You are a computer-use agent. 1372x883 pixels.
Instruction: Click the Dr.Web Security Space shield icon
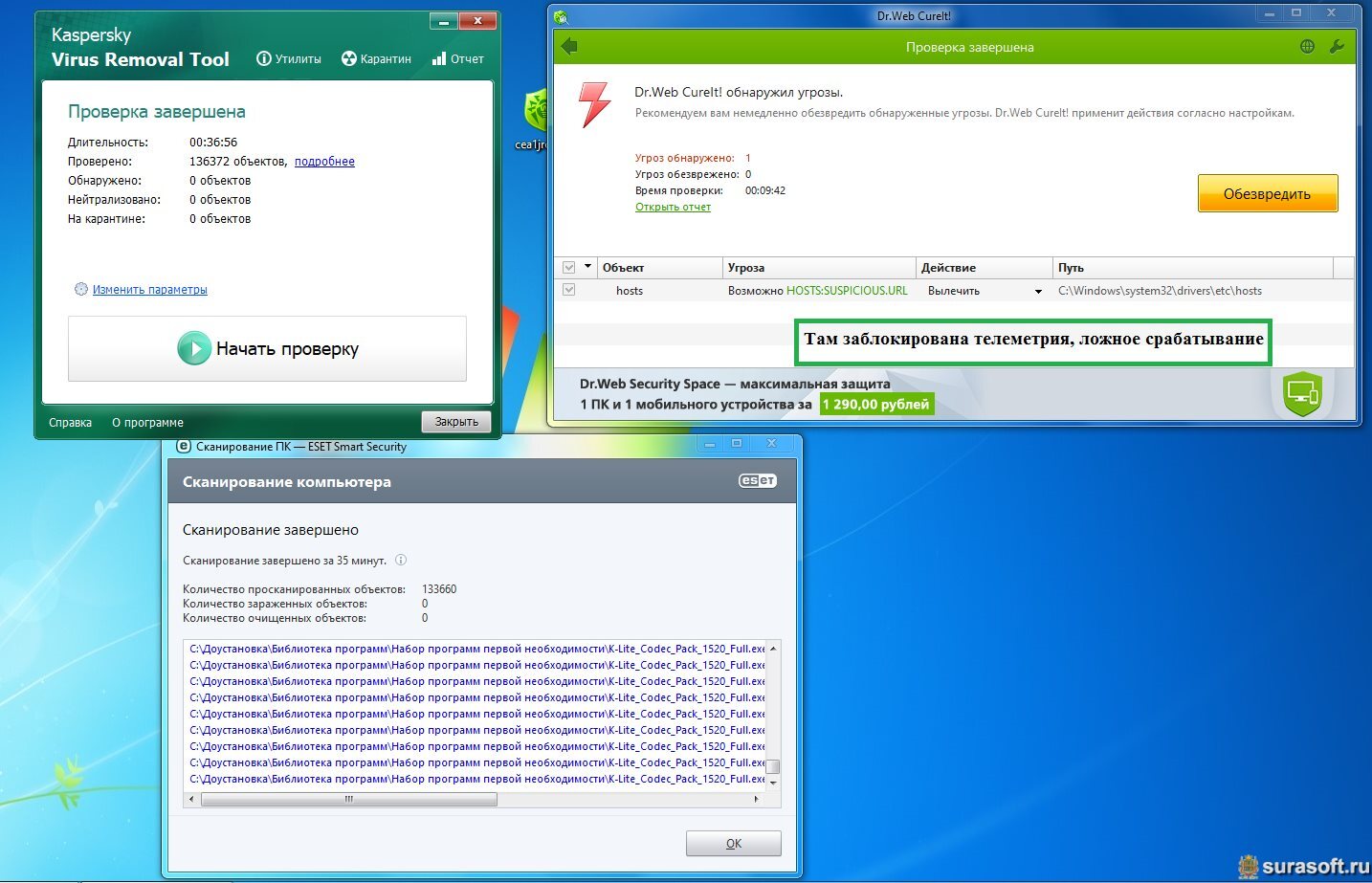coord(1302,393)
